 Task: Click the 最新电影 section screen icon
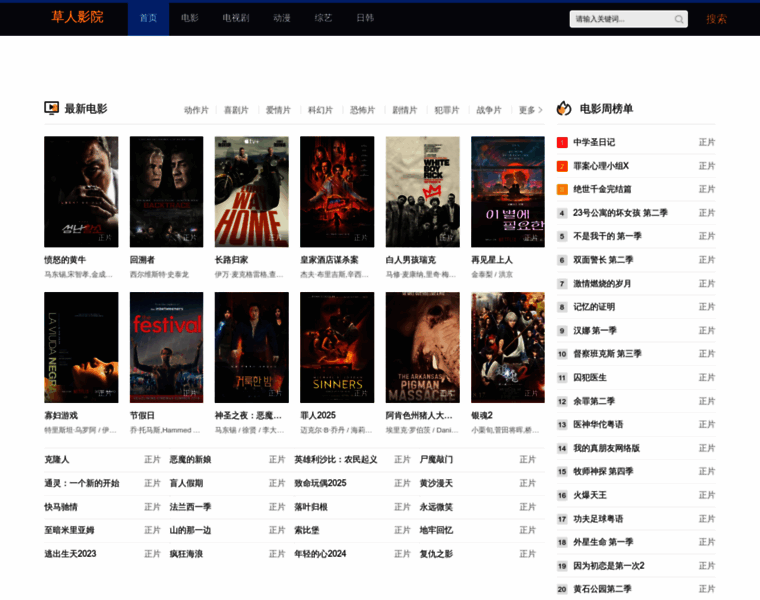(51, 108)
